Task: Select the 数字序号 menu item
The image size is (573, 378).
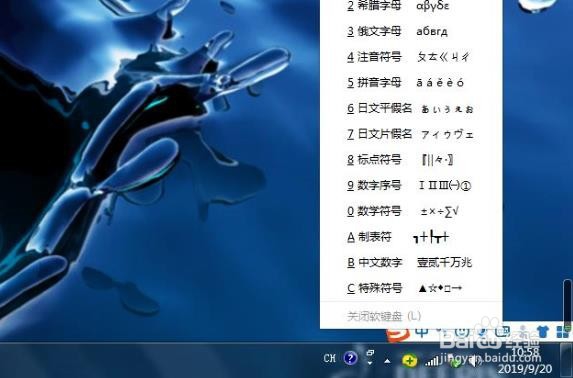Action: pos(411,185)
